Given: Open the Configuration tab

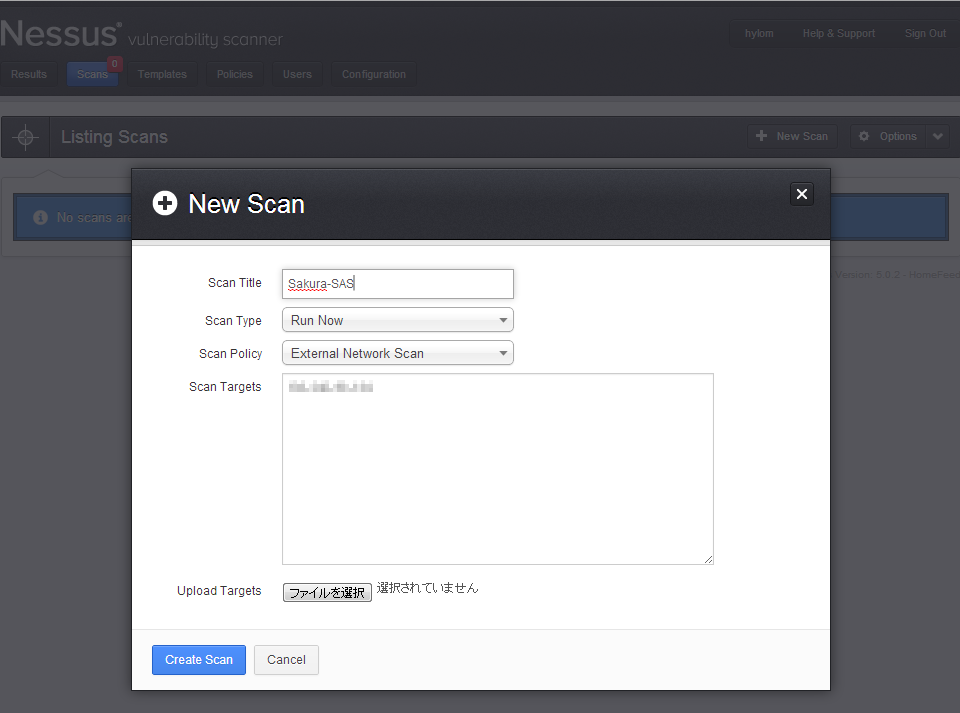Looking at the screenshot, I should tap(373, 74).
